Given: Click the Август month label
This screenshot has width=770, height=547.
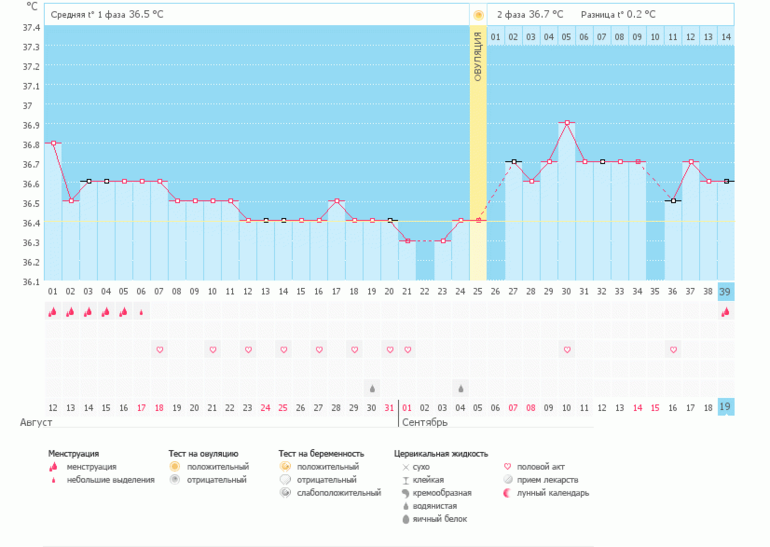Looking at the screenshot, I should tap(36, 423).
